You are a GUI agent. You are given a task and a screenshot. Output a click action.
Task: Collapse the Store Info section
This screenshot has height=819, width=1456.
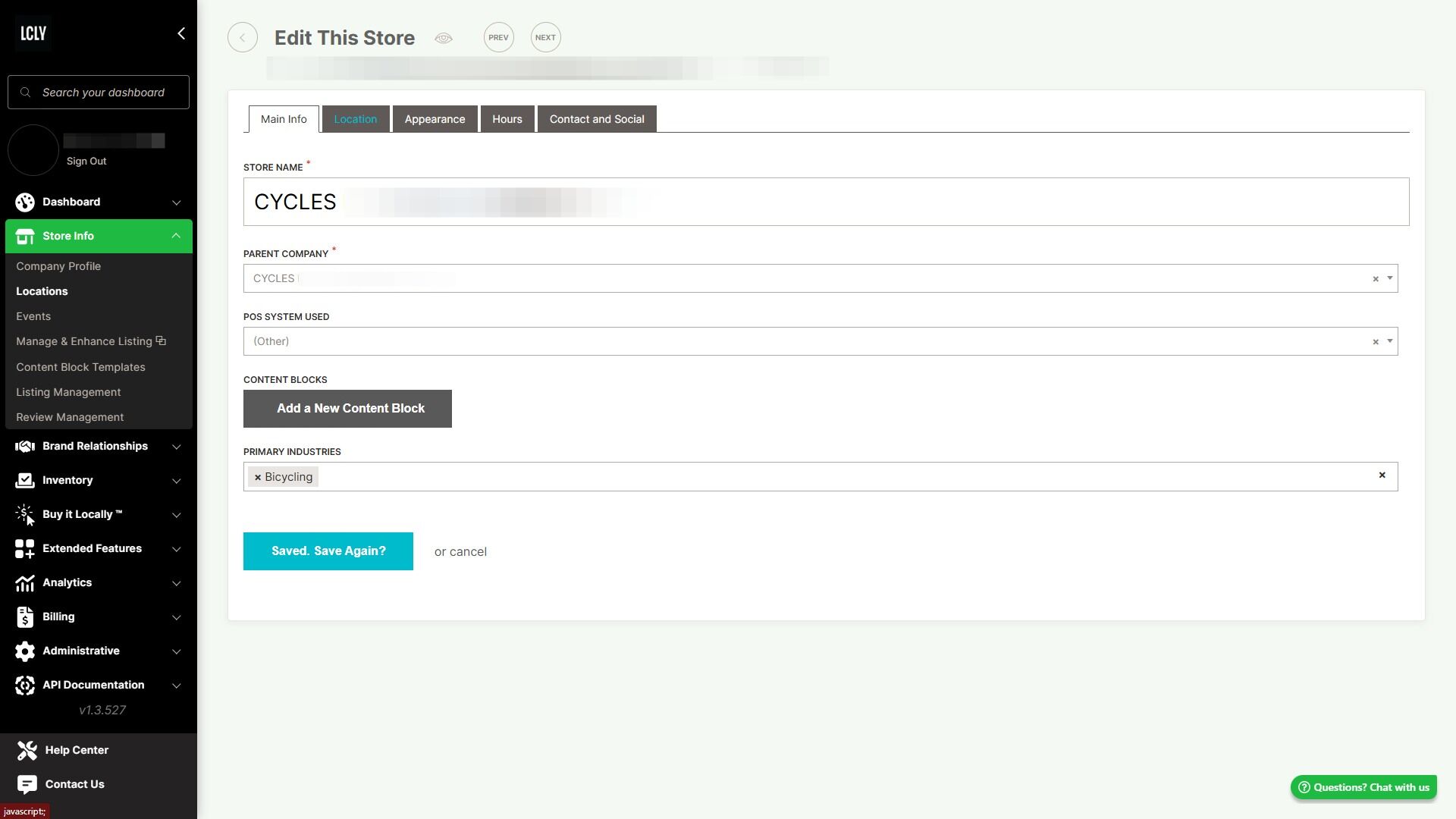(176, 236)
